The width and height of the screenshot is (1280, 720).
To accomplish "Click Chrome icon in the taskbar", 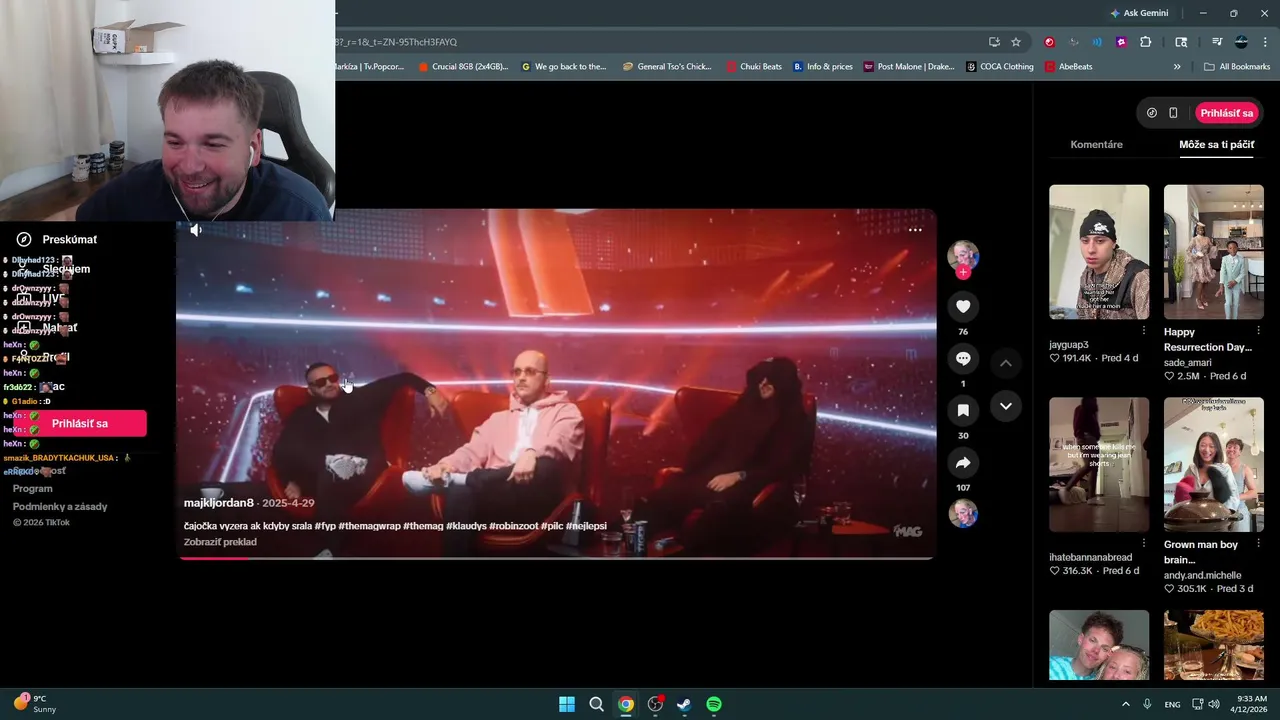I will [x=625, y=704].
